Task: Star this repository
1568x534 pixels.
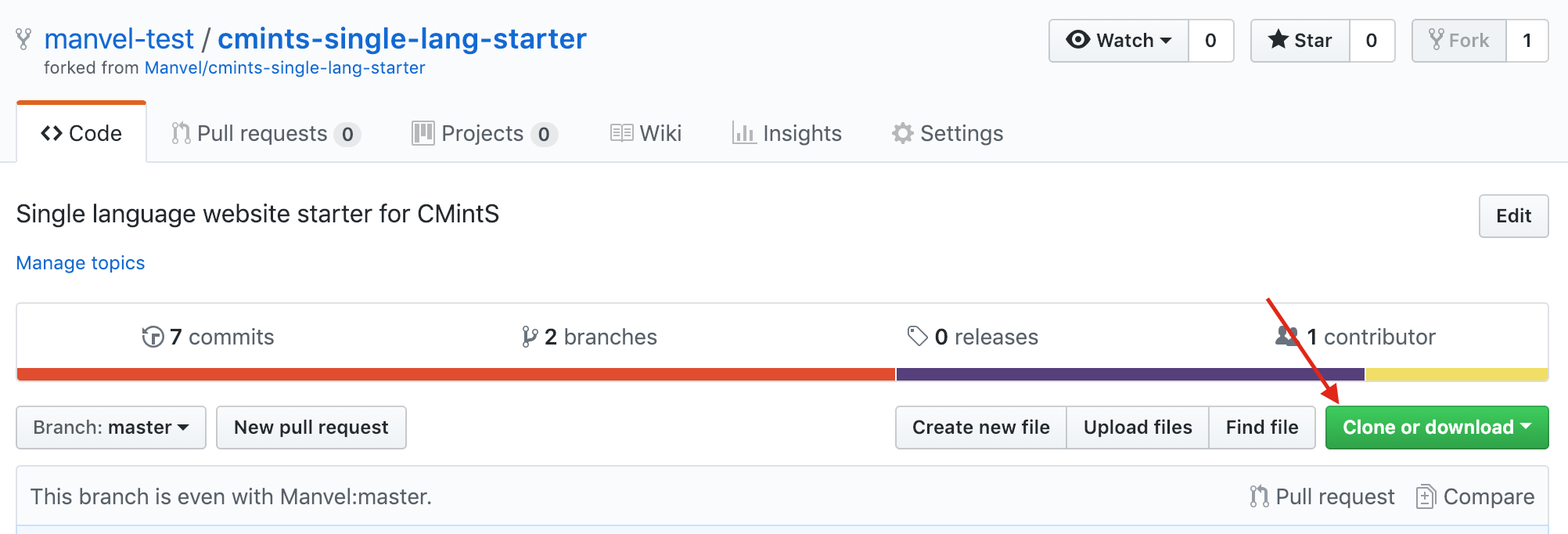Action: [1300, 41]
